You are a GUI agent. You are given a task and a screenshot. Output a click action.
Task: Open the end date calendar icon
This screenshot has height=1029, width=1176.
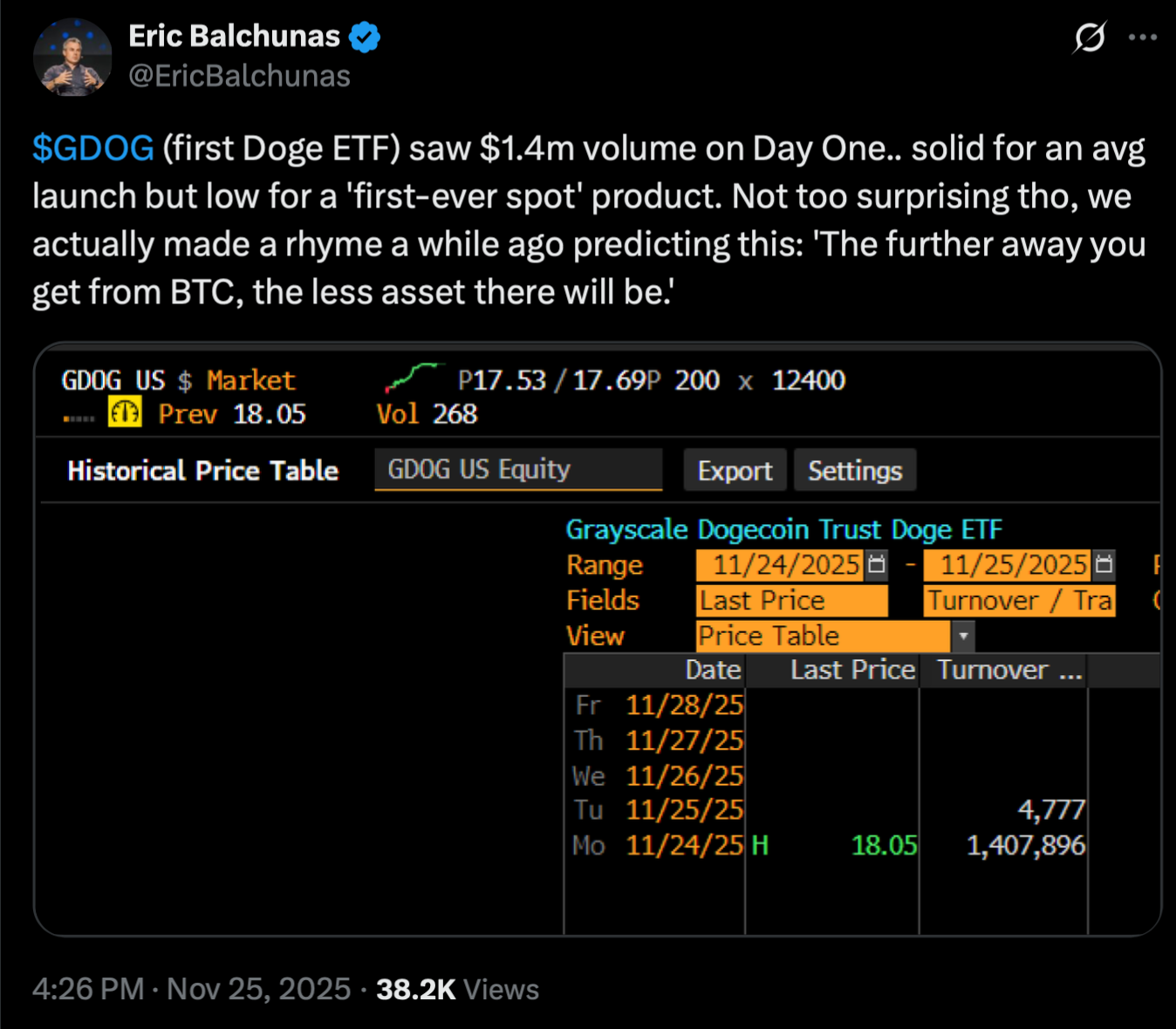[x=1104, y=565]
